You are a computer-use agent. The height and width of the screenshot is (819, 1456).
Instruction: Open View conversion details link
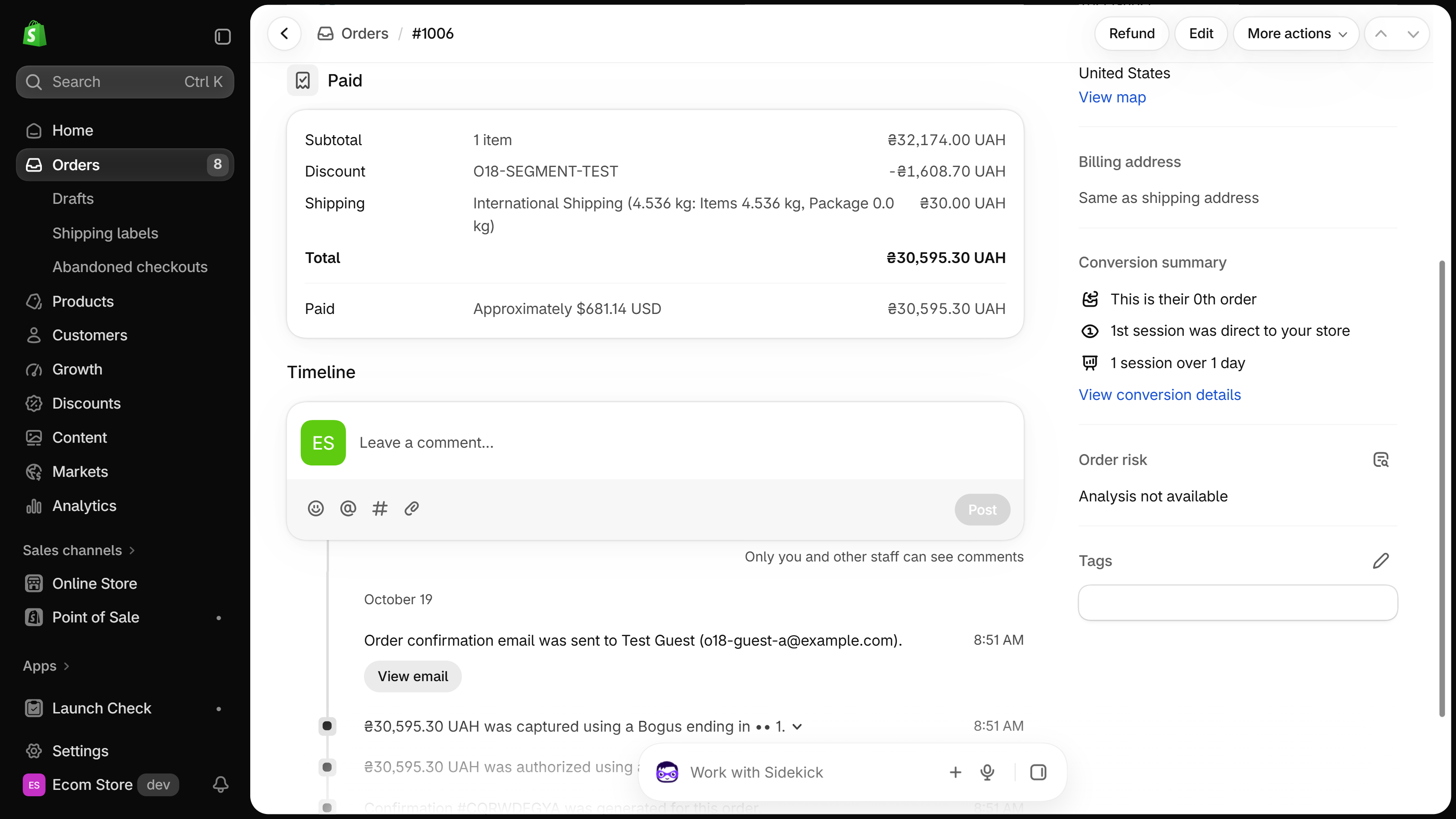point(1160,395)
